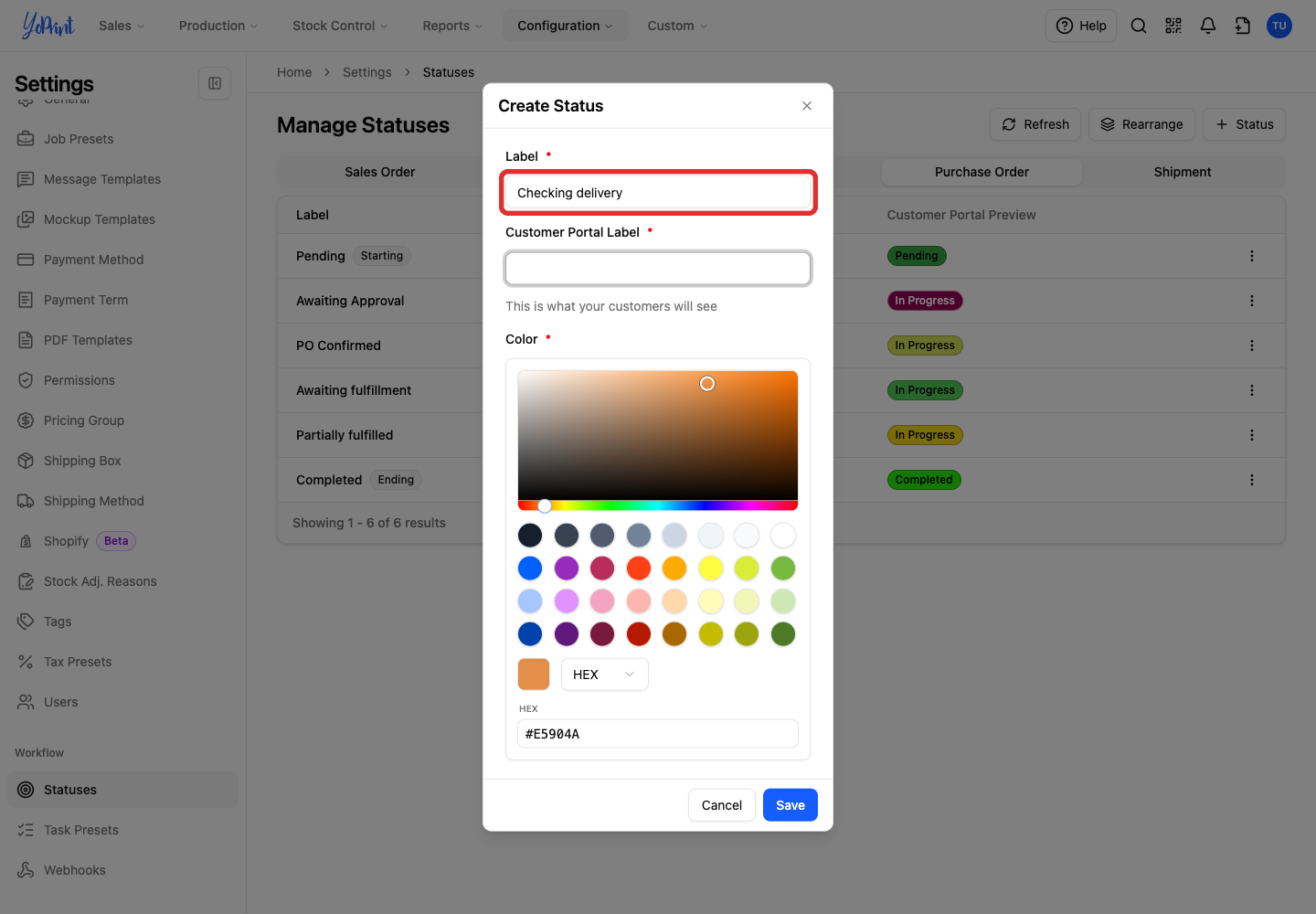Focus the Customer Portal Label field
The image size is (1316, 914).
pos(658,269)
